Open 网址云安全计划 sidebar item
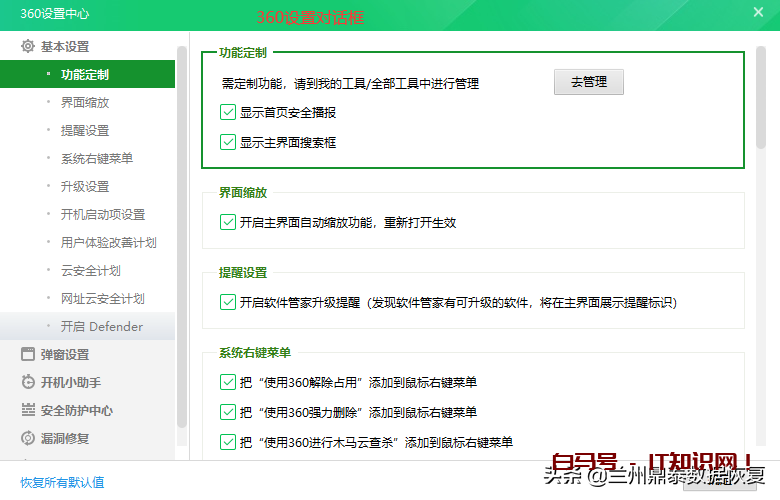This screenshot has height=500, width=780. (x=88, y=299)
